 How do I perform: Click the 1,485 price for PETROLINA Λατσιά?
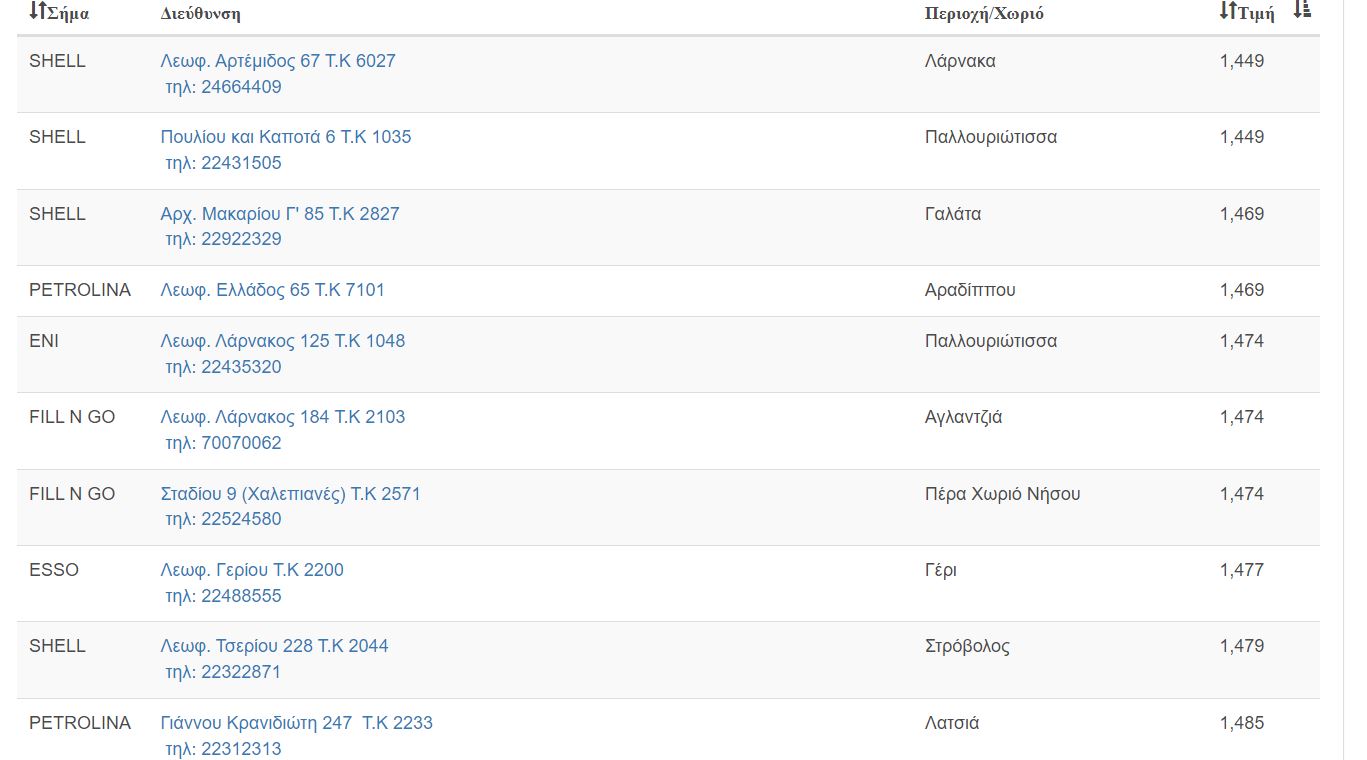click(x=1241, y=723)
